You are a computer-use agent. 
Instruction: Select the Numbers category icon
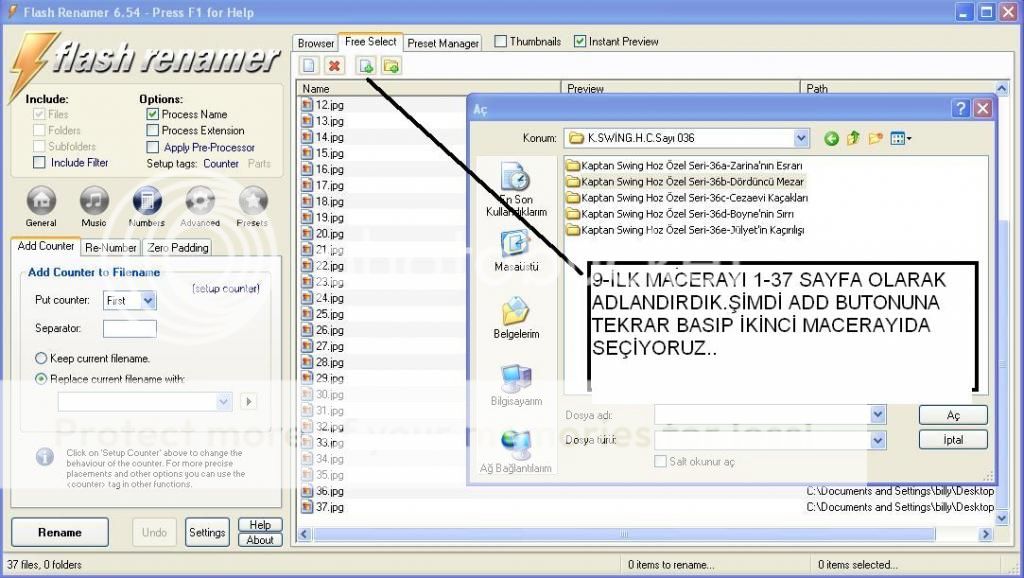147,201
